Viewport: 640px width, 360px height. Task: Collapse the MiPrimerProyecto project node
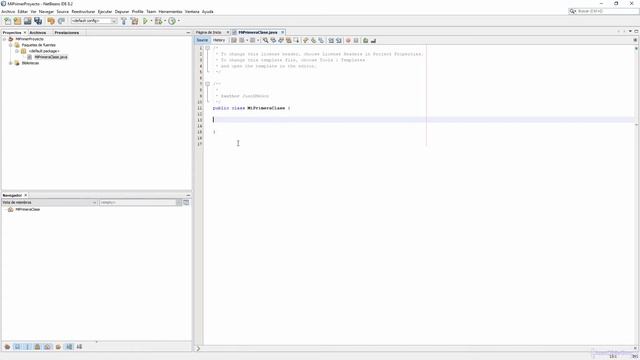tap(4, 39)
